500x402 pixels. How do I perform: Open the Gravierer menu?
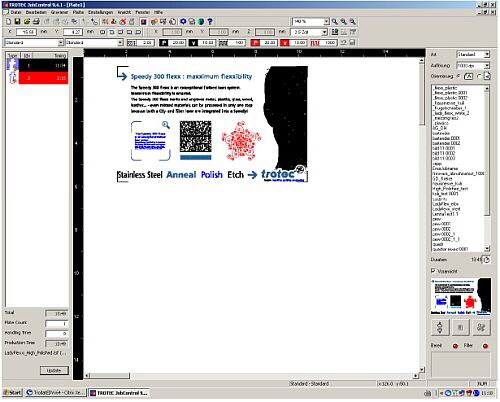coord(59,12)
